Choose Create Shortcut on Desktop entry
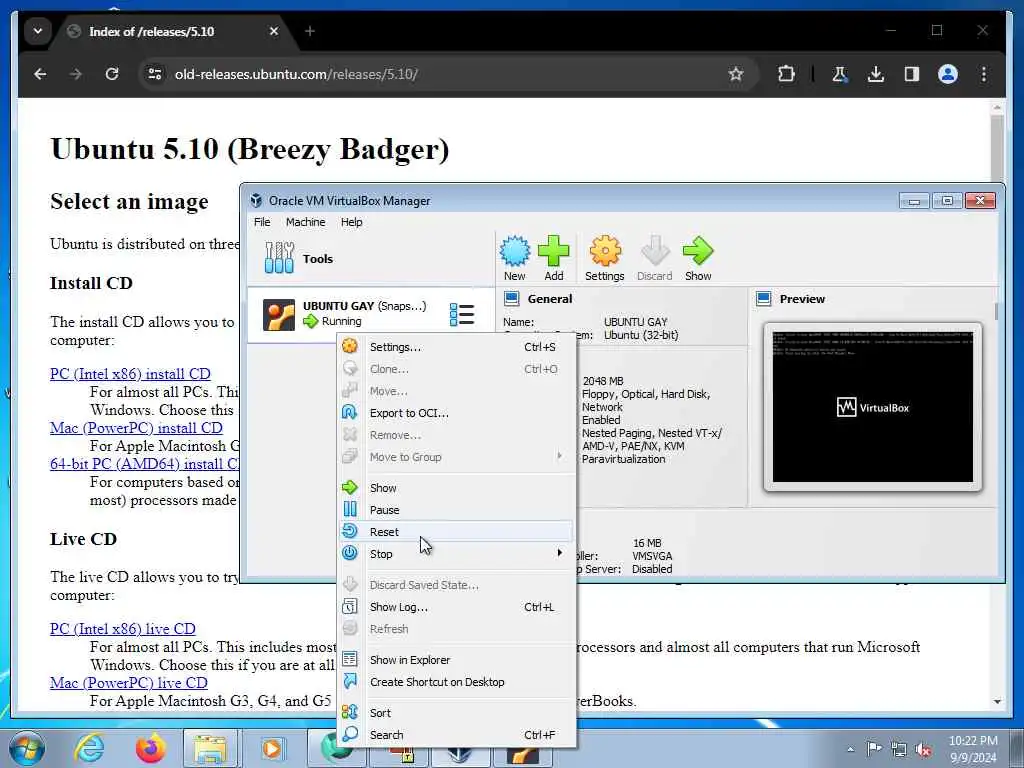The height and width of the screenshot is (768, 1024). [x=457, y=682]
